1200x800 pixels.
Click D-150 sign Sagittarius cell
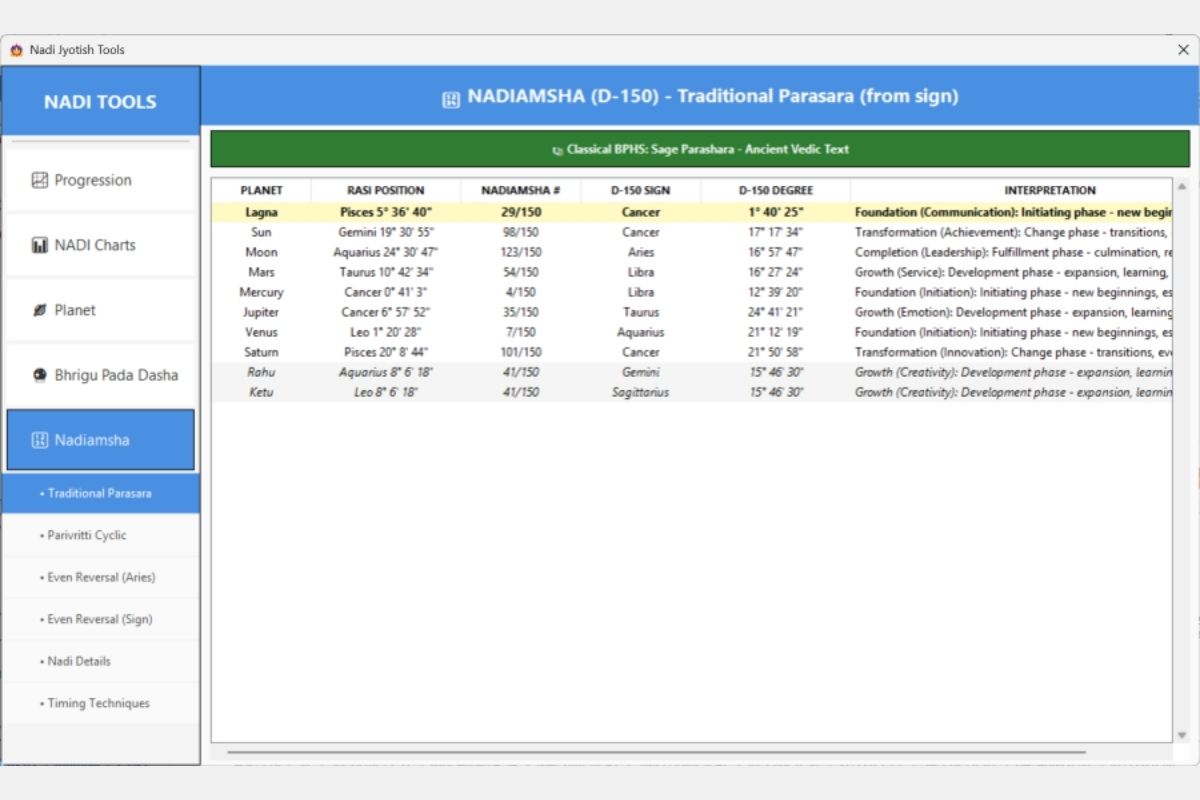[x=641, y=392]
